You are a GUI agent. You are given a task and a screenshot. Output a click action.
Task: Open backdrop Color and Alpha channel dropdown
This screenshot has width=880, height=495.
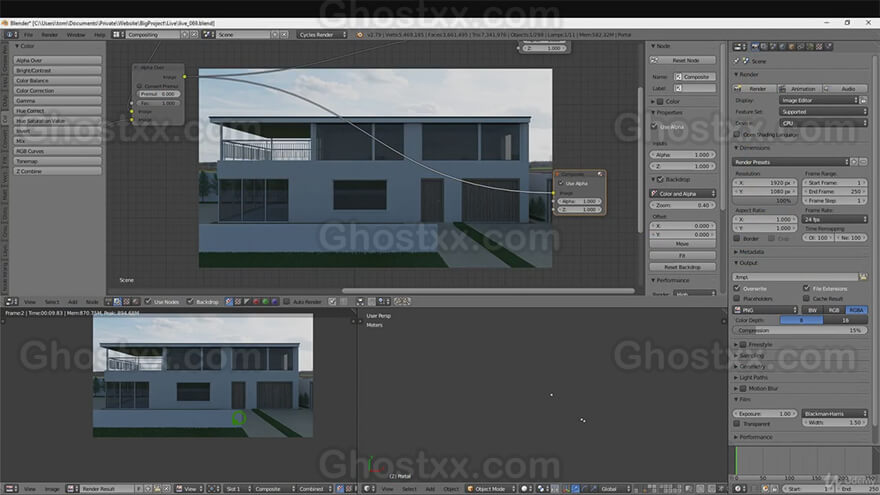pyautogui.click(x=683, y=194)
